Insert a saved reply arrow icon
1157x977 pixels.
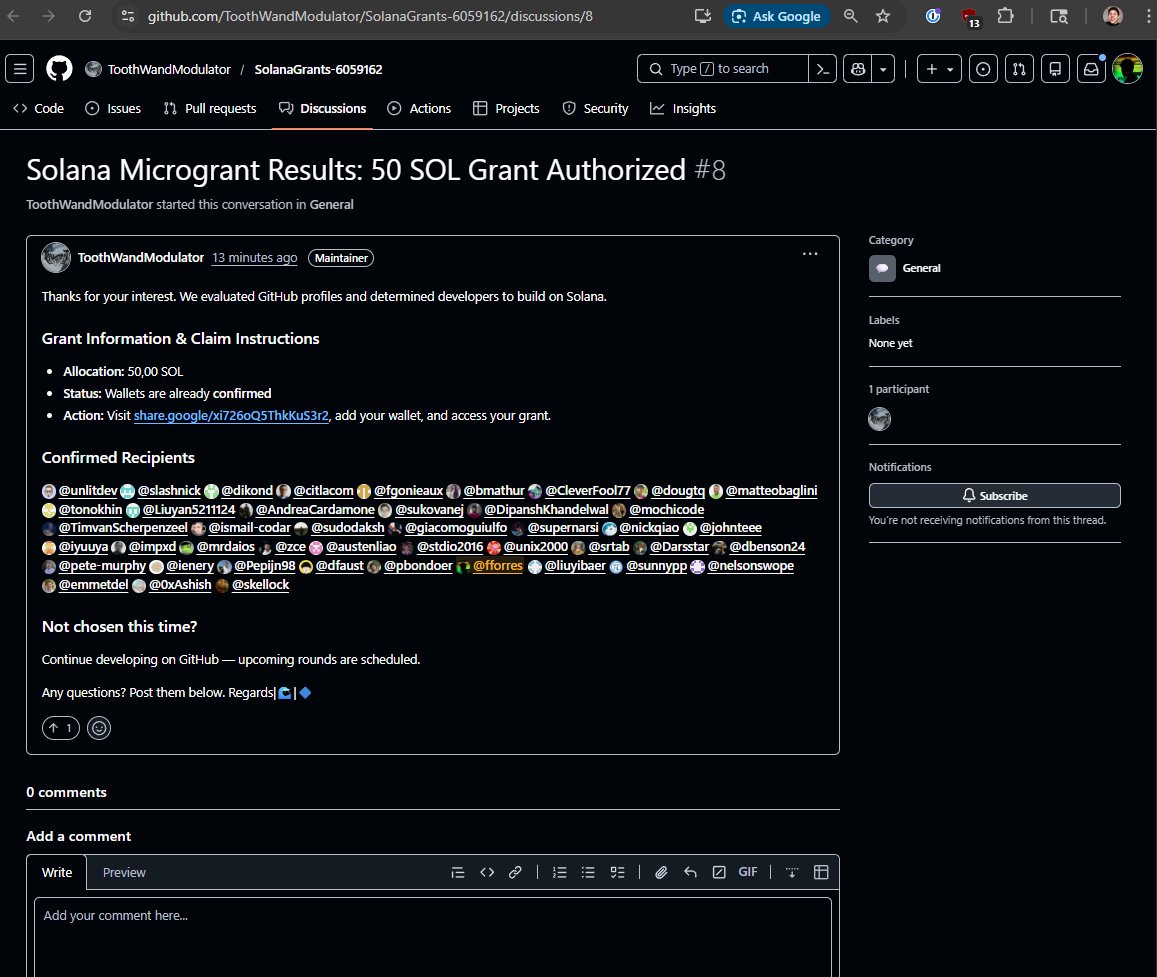pyautogui.click(x=690, y=872)
